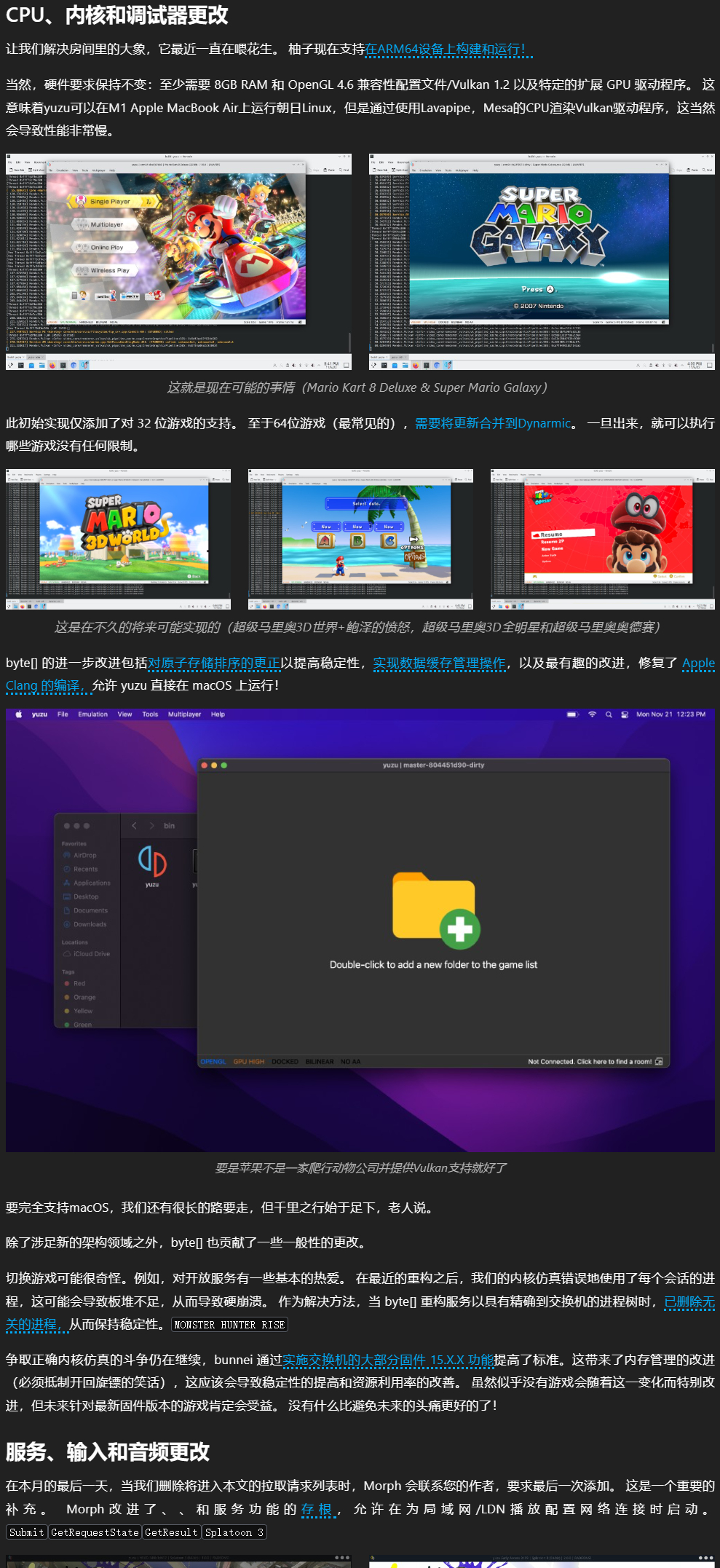
Task: Follow the 存根 link
Action: pos(318,1509)
